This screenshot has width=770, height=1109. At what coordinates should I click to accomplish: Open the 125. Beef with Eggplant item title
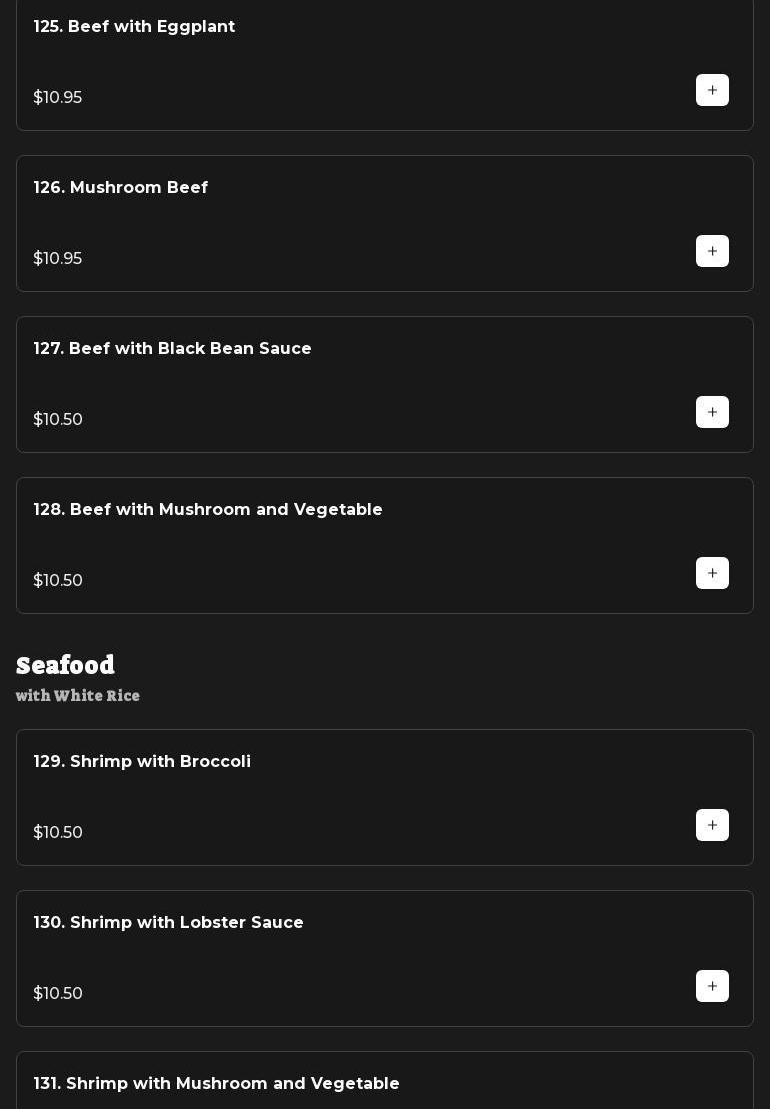[134, 27]
